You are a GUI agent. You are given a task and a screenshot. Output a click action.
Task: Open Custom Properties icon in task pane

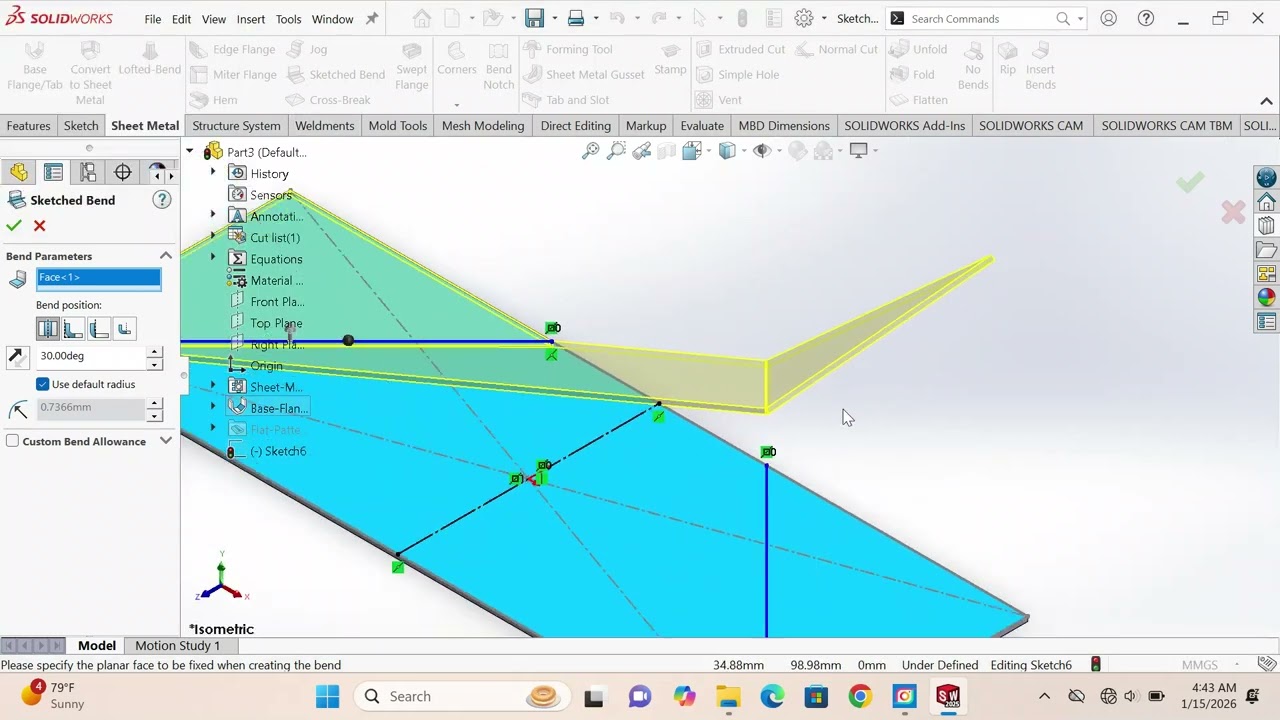(x=1266, y=322)
